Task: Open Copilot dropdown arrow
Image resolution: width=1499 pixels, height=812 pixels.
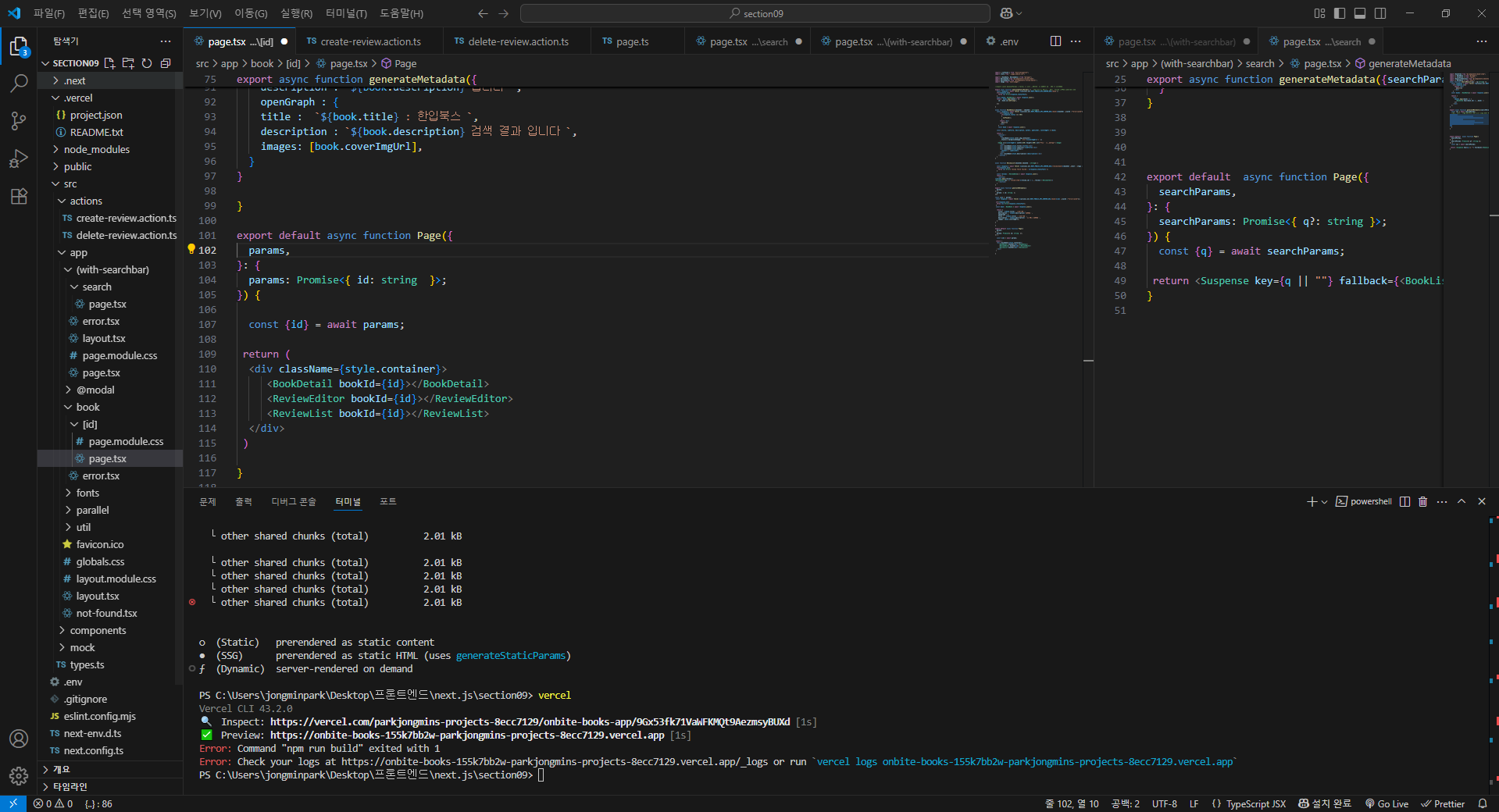Action: coord(1019,13)
